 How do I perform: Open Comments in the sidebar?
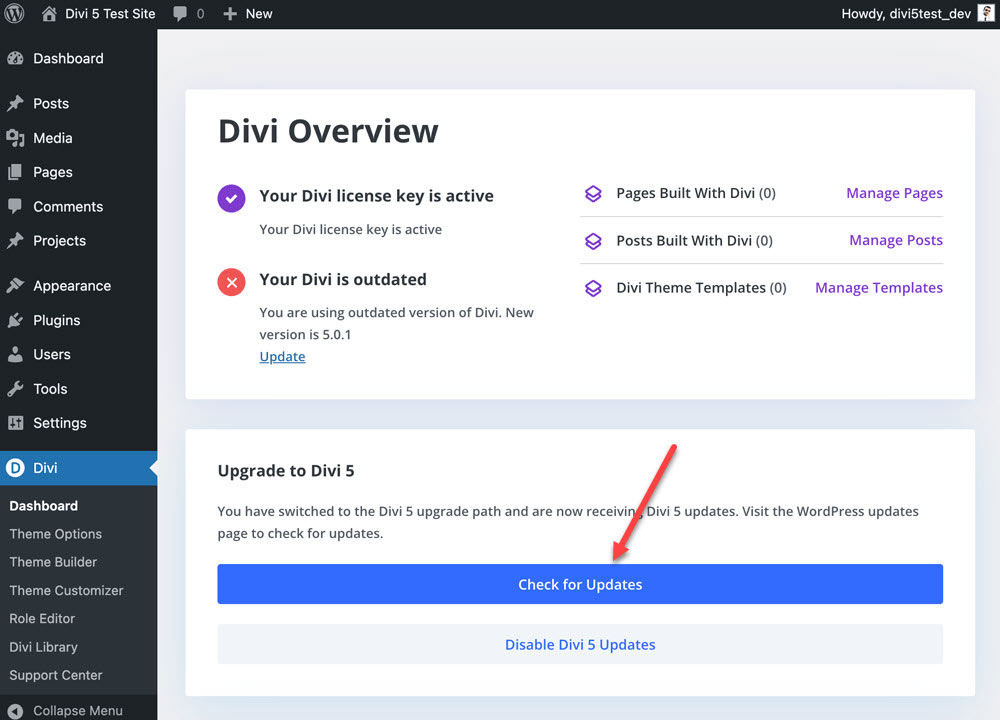(78, 207)
